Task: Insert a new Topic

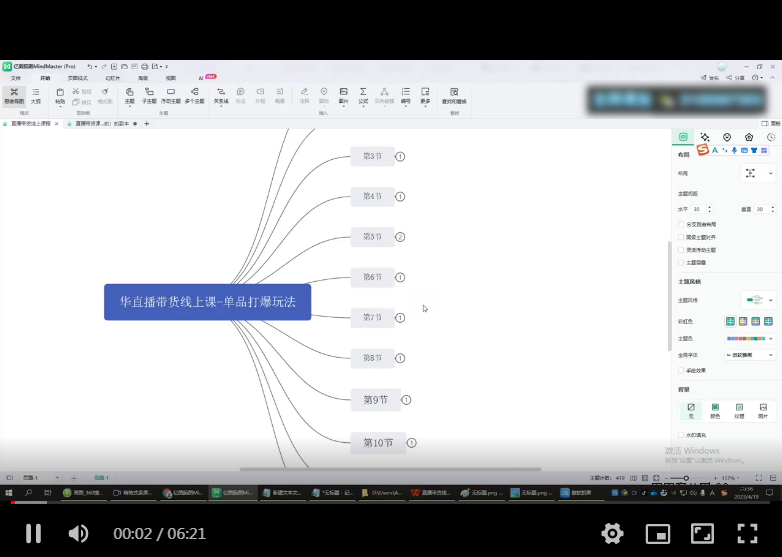Action: tap(130, 95)
